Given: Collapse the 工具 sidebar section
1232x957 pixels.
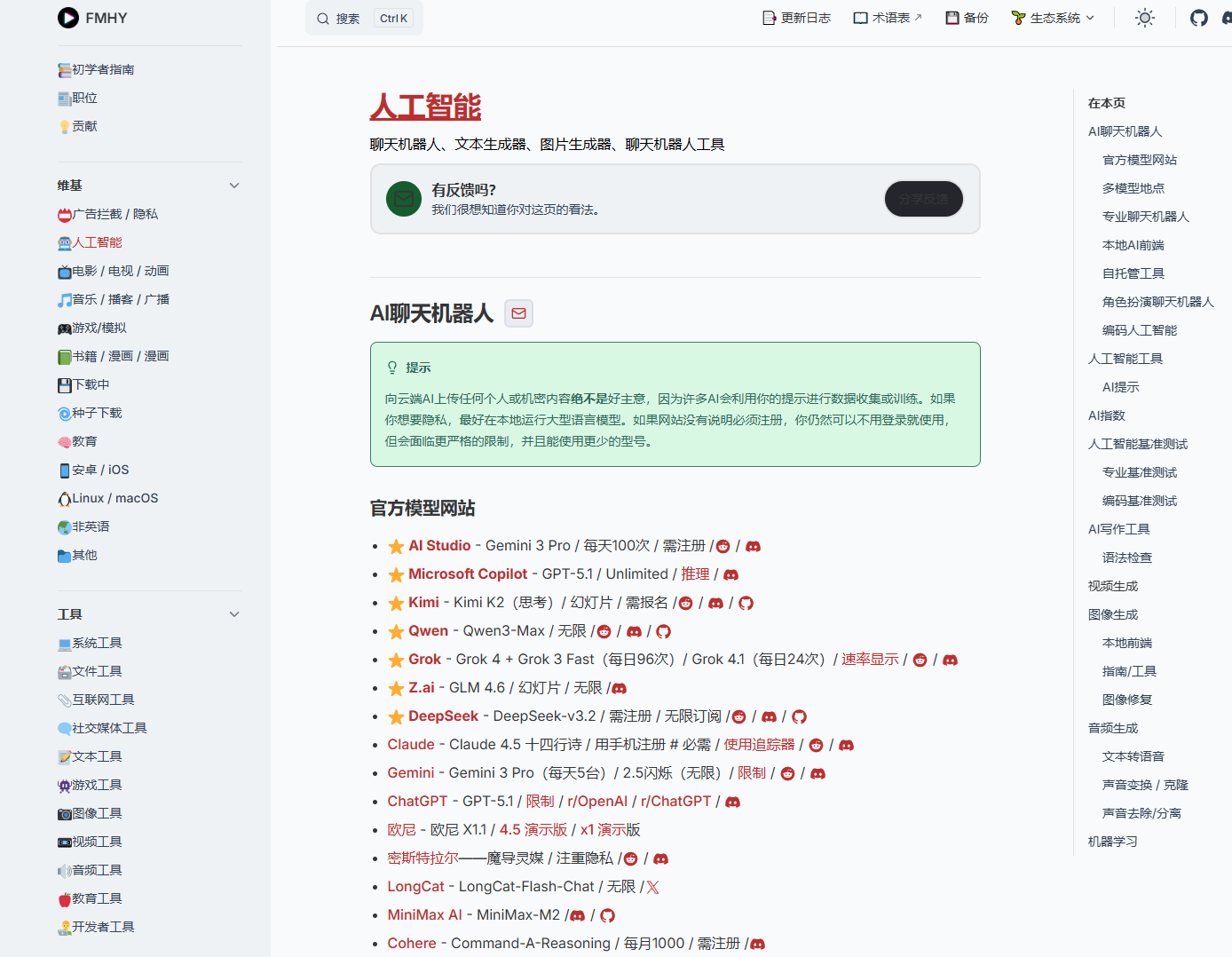Looking at the screenshot, I should tap(234, 614).
